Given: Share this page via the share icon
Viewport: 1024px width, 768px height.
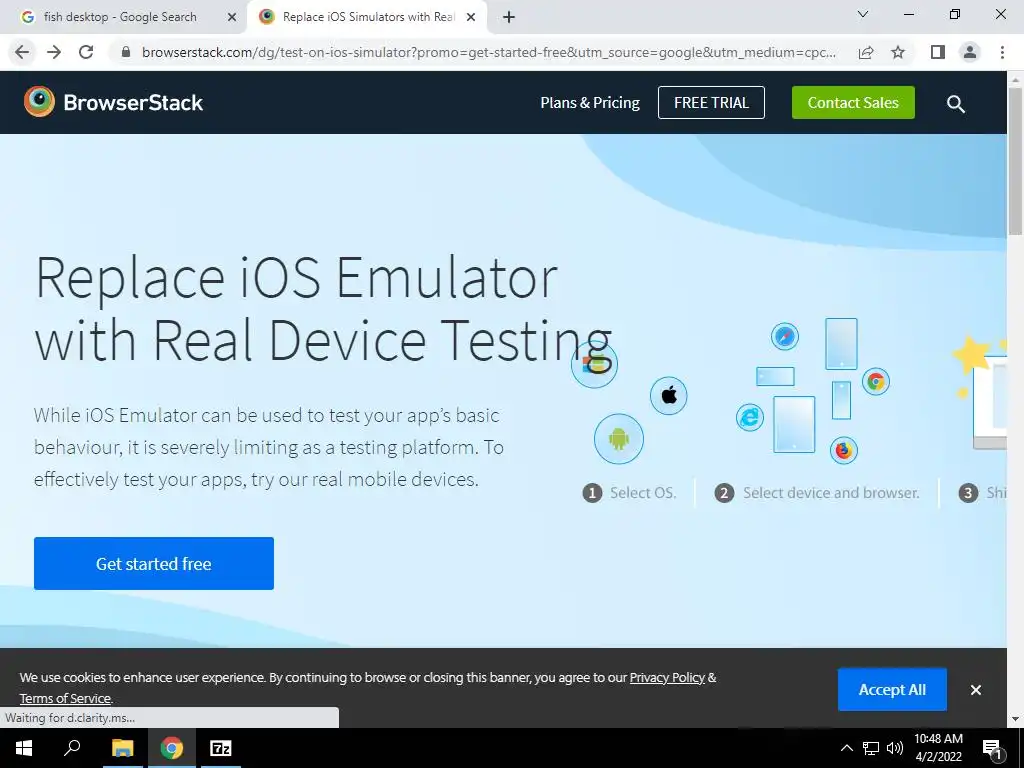Looking at the screenshot, I should pyautogui.click(x=866, y=52).
